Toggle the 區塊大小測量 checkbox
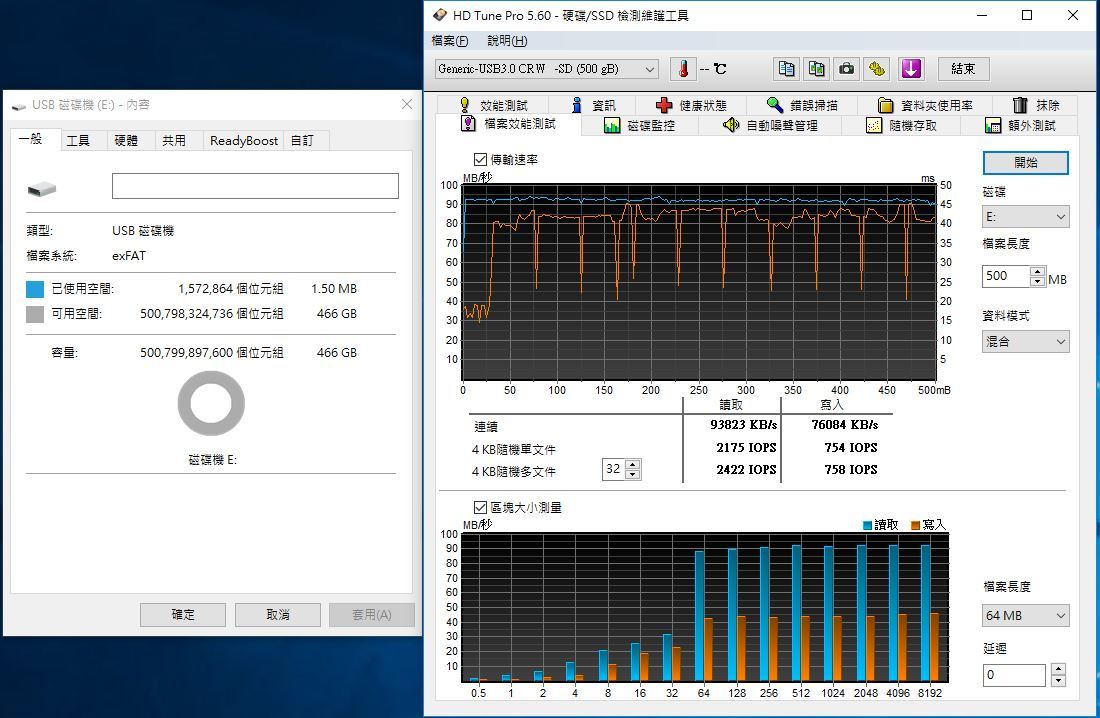The image size is (1100, 718). [481, 508]
